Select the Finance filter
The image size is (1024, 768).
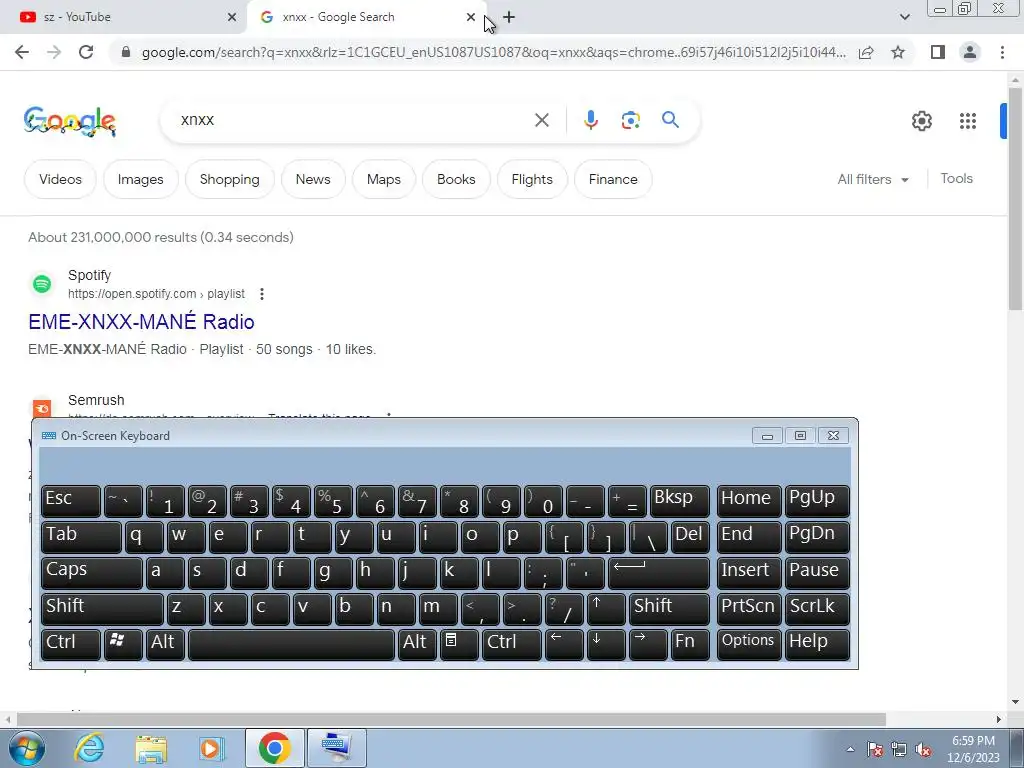(613, 179)
